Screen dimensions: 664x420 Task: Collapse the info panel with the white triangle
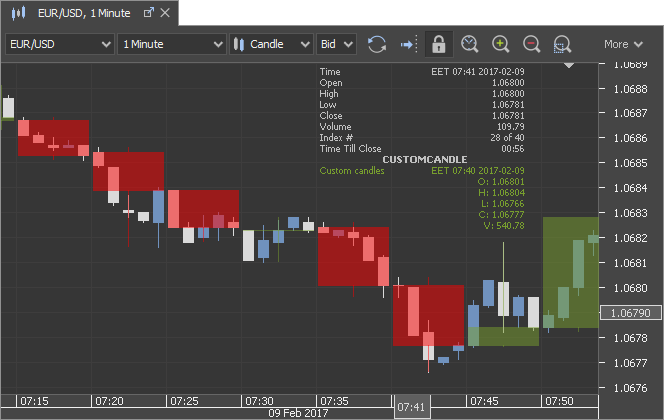[x=568, y=65]
